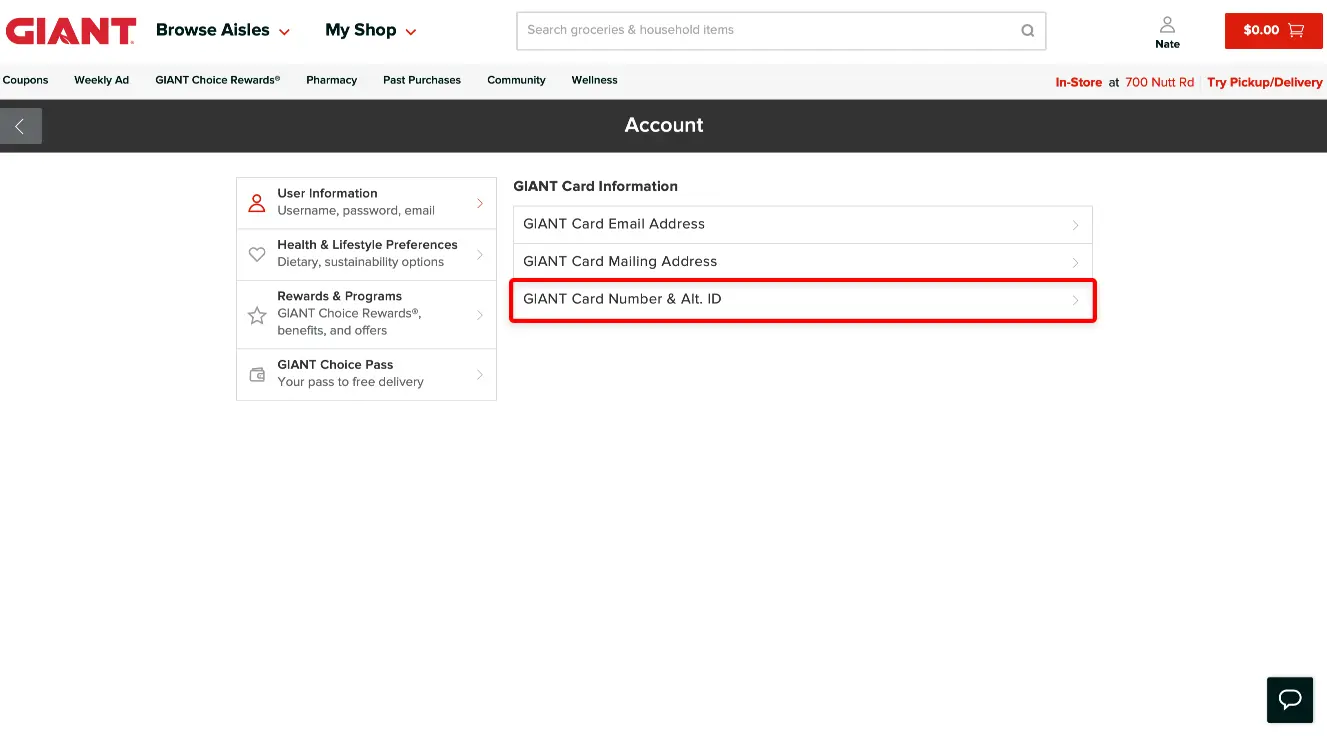Viewport: 1327px width, 745px height.
Task: Click the User Information person icon
Action: pyautogui.click(x=257, y=203)
